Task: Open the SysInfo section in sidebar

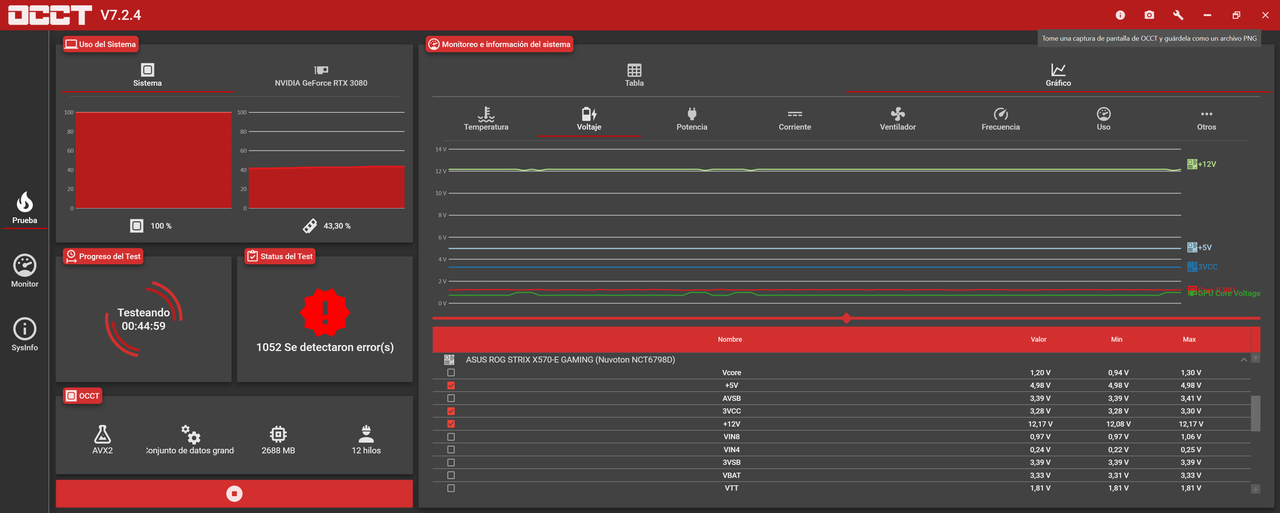Action: [x=25, y=334]
